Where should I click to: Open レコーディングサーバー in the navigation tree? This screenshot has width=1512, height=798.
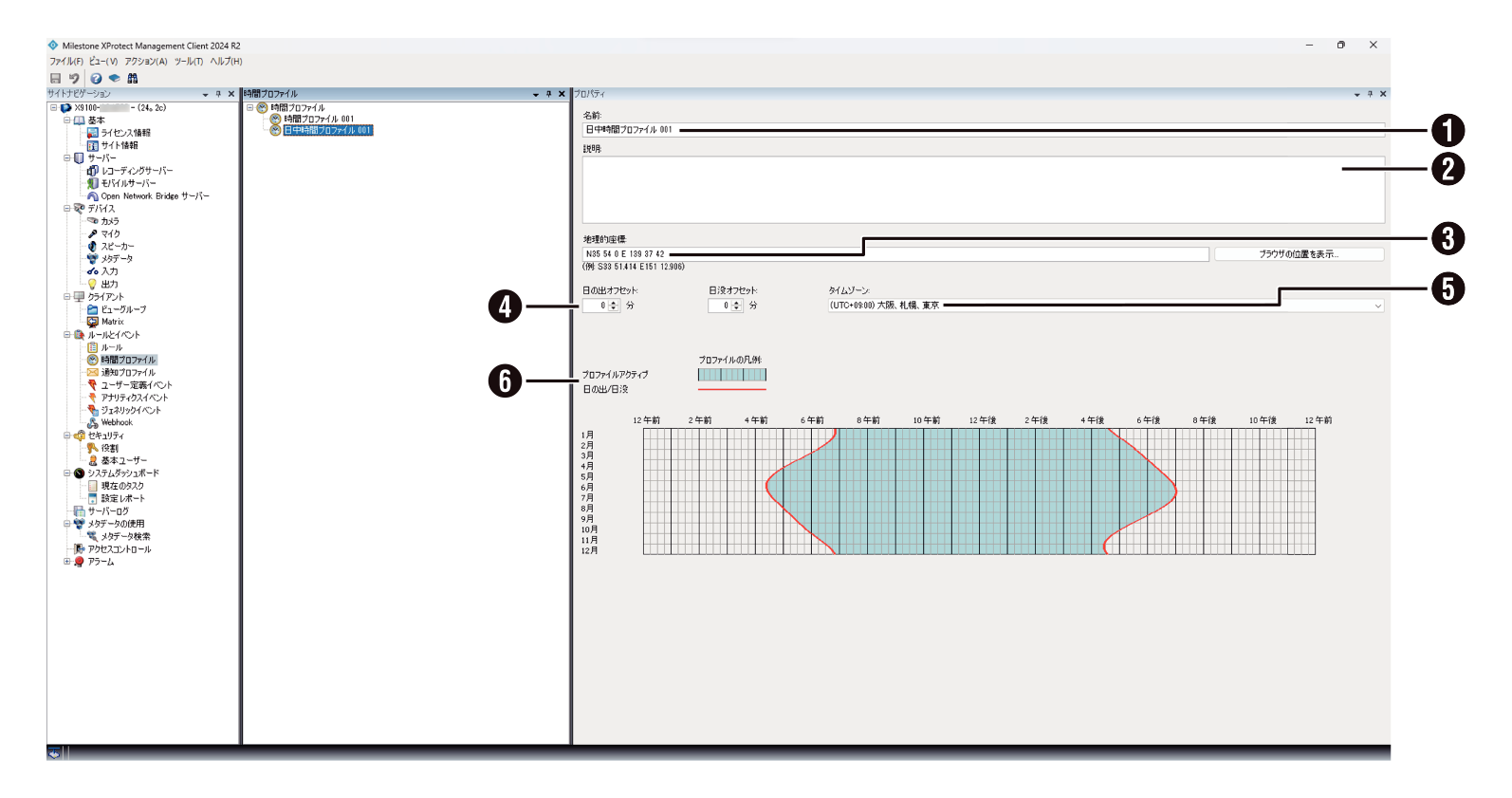pos(137,171)
